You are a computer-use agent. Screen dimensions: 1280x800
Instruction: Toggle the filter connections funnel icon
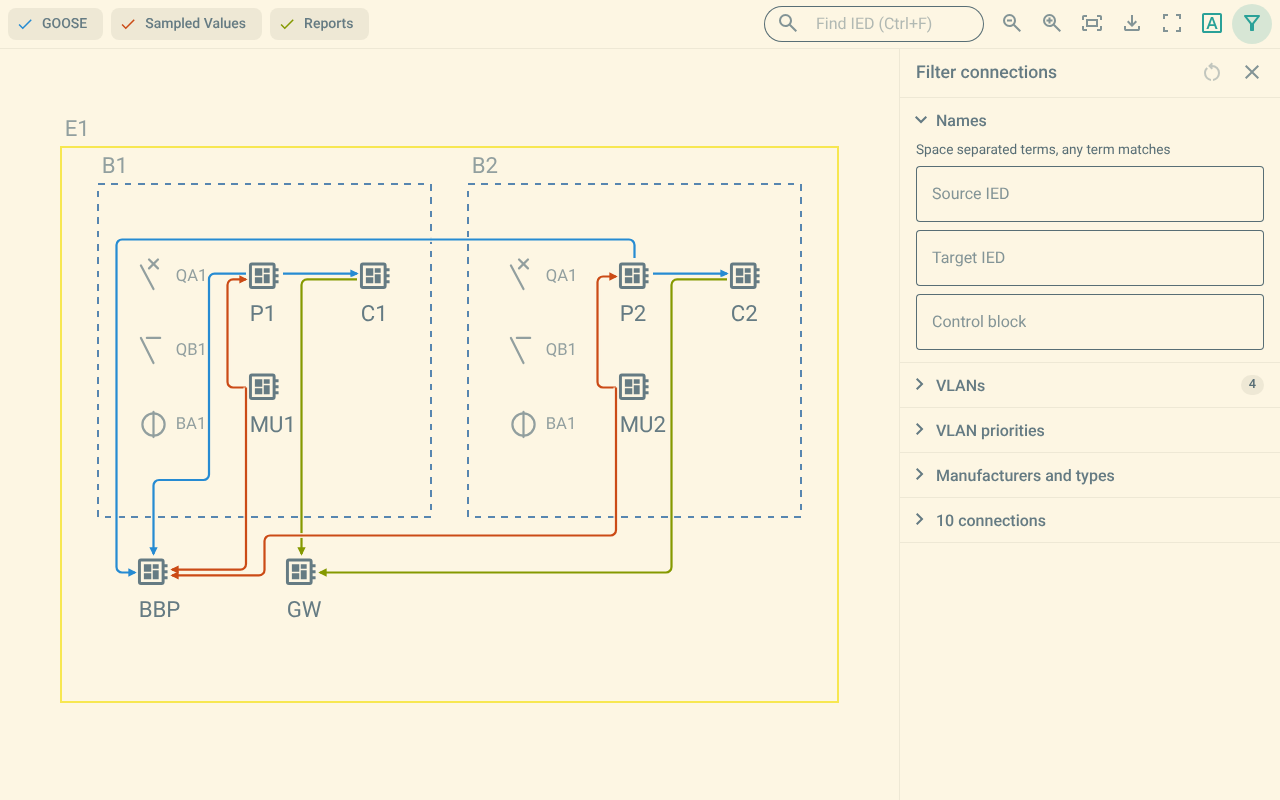pos(1252,24)
